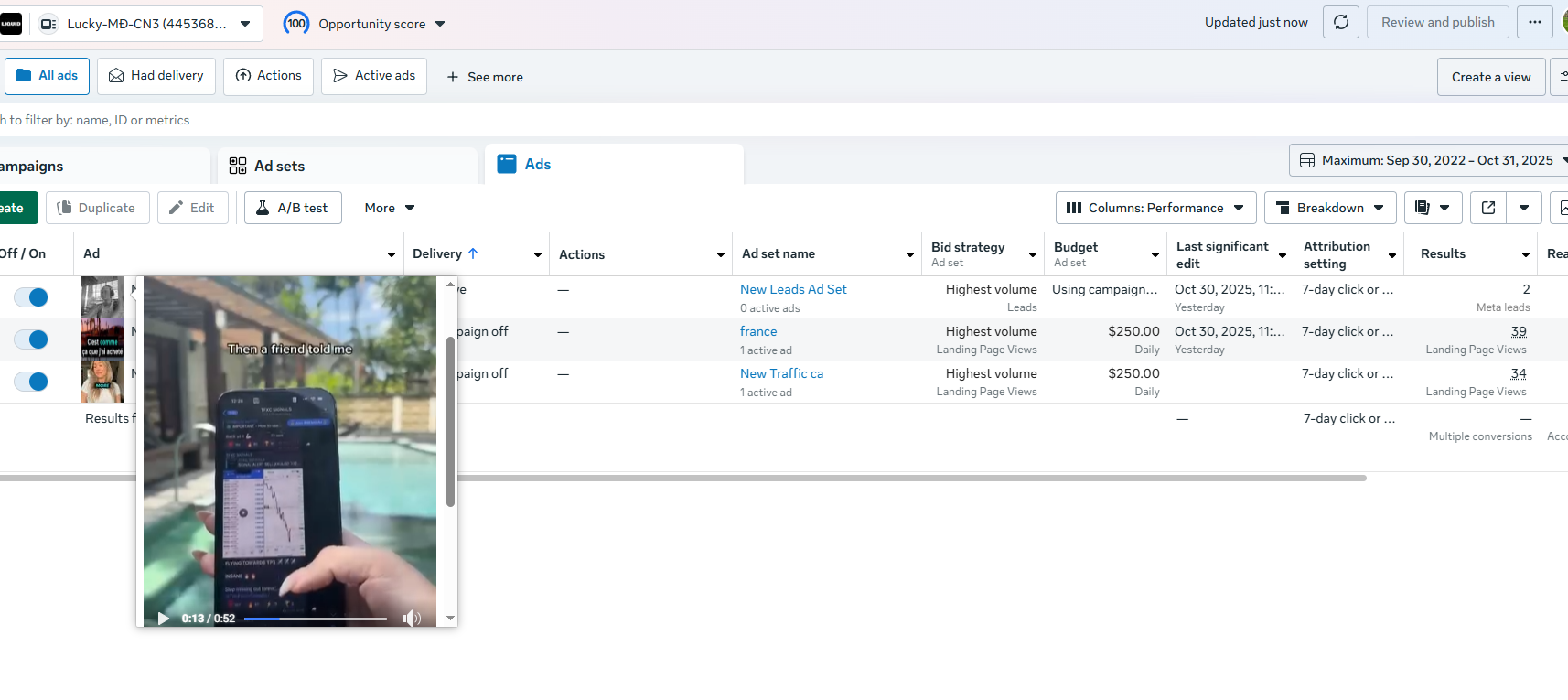Open the Ad column header dropdown arrow
The image size is (1568, 700).
392,254
